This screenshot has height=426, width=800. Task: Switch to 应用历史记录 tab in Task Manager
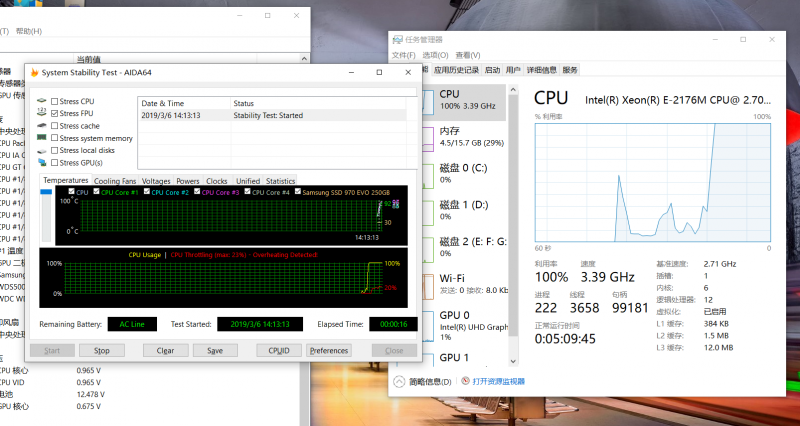[456, 70]
